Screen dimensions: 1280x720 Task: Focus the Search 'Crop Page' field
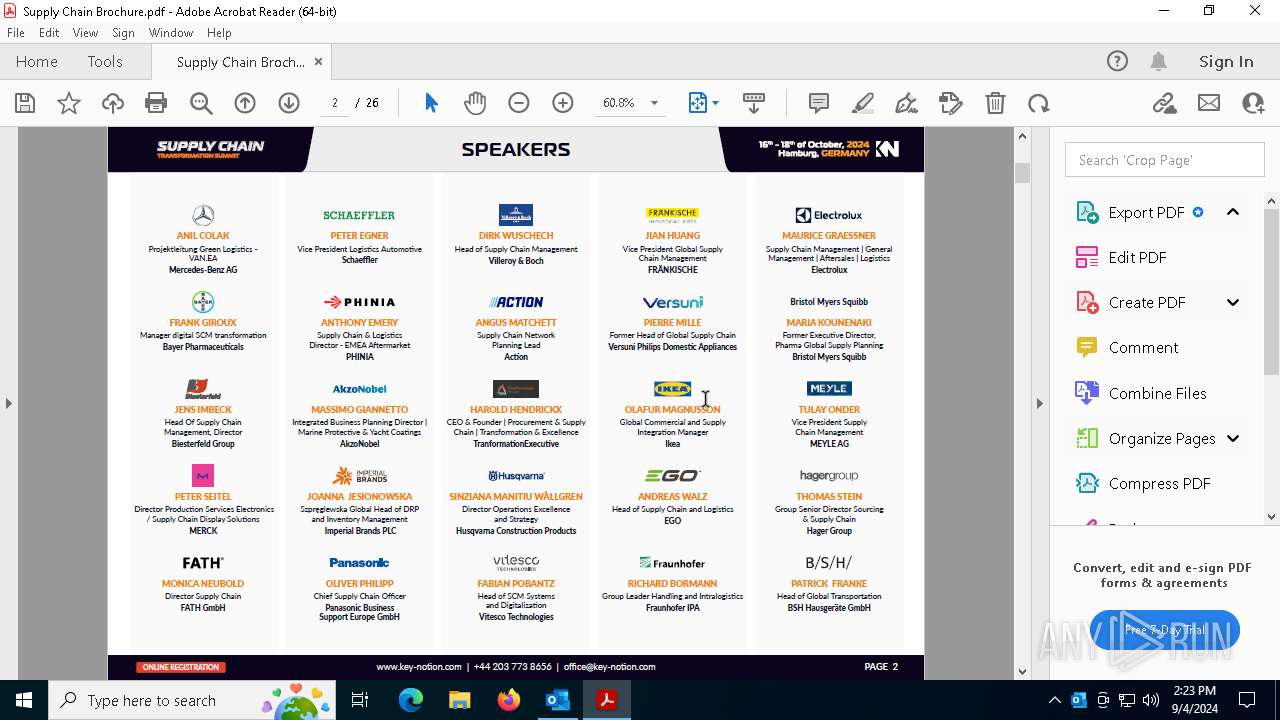(1165, 160)
